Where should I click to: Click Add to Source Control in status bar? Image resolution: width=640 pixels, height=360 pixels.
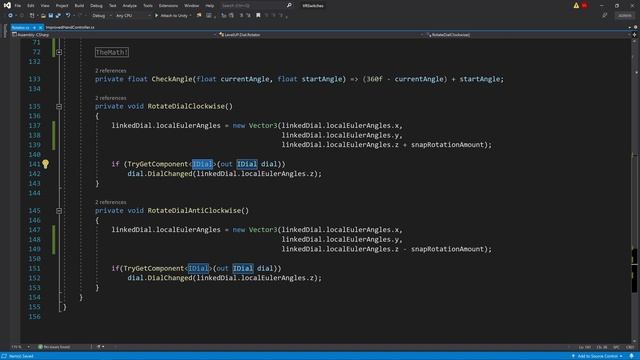598,356
